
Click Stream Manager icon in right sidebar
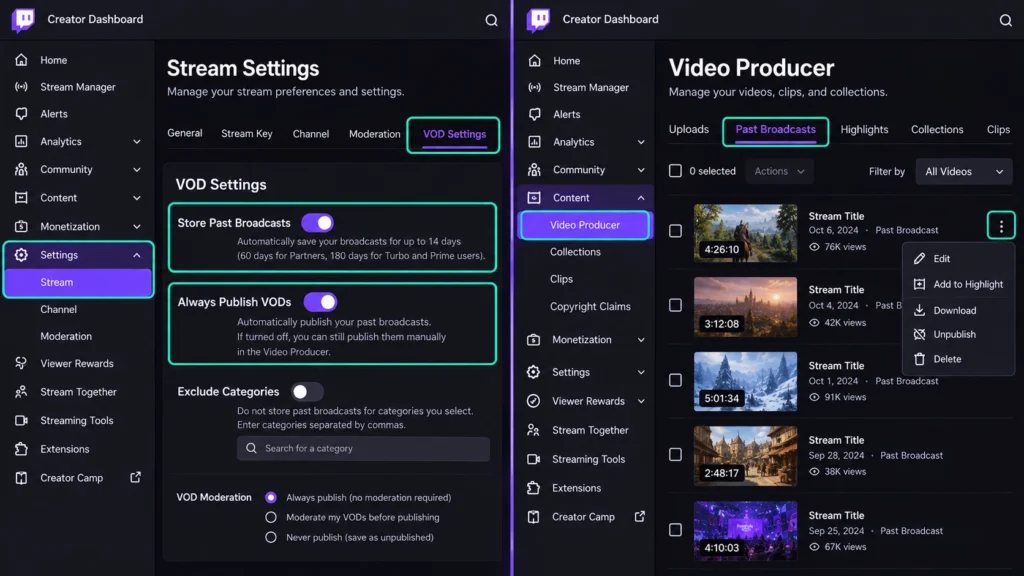click(534, 88)
